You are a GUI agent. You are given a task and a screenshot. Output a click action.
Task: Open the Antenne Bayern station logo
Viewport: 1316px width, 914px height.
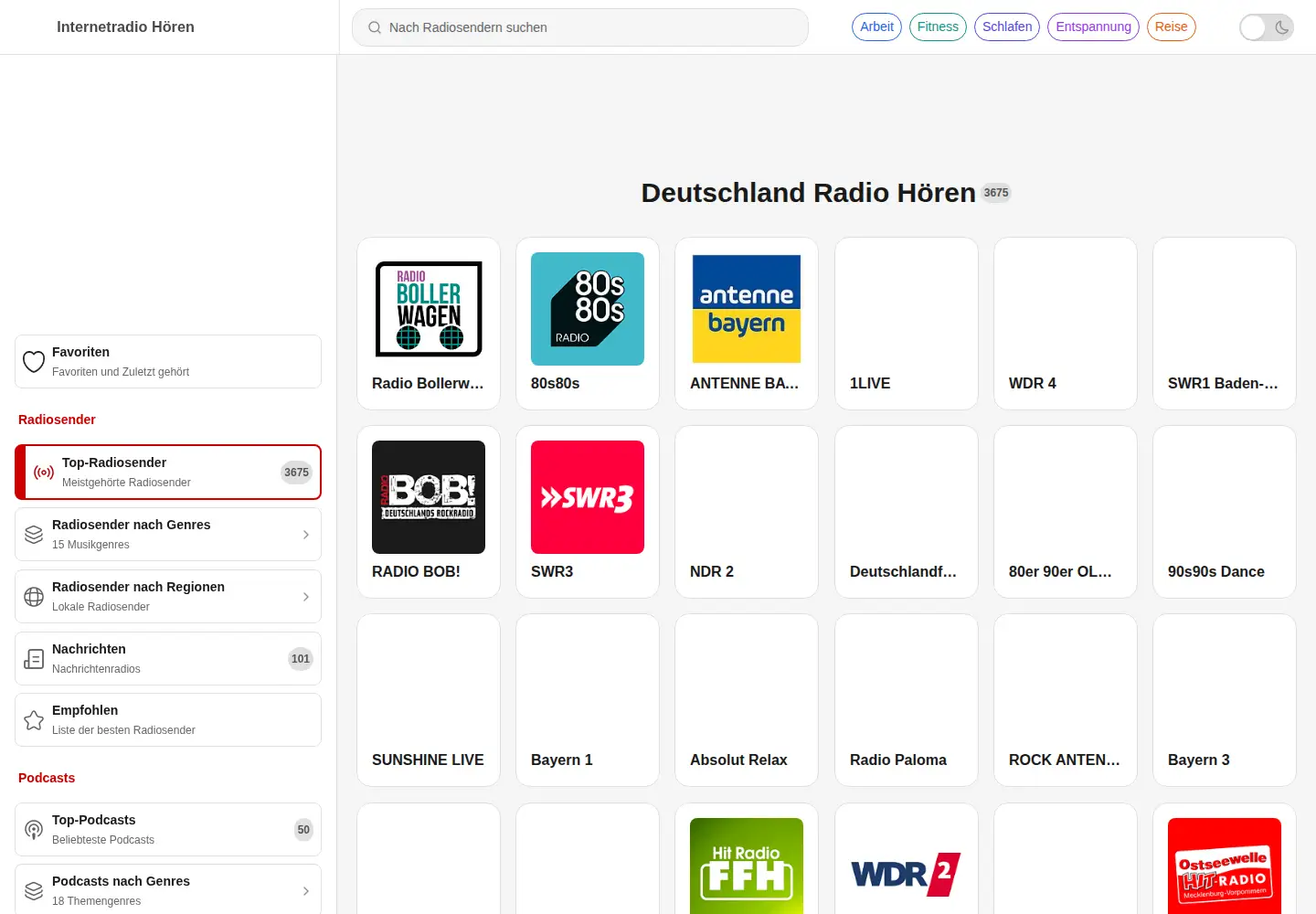tap(747, 309)
